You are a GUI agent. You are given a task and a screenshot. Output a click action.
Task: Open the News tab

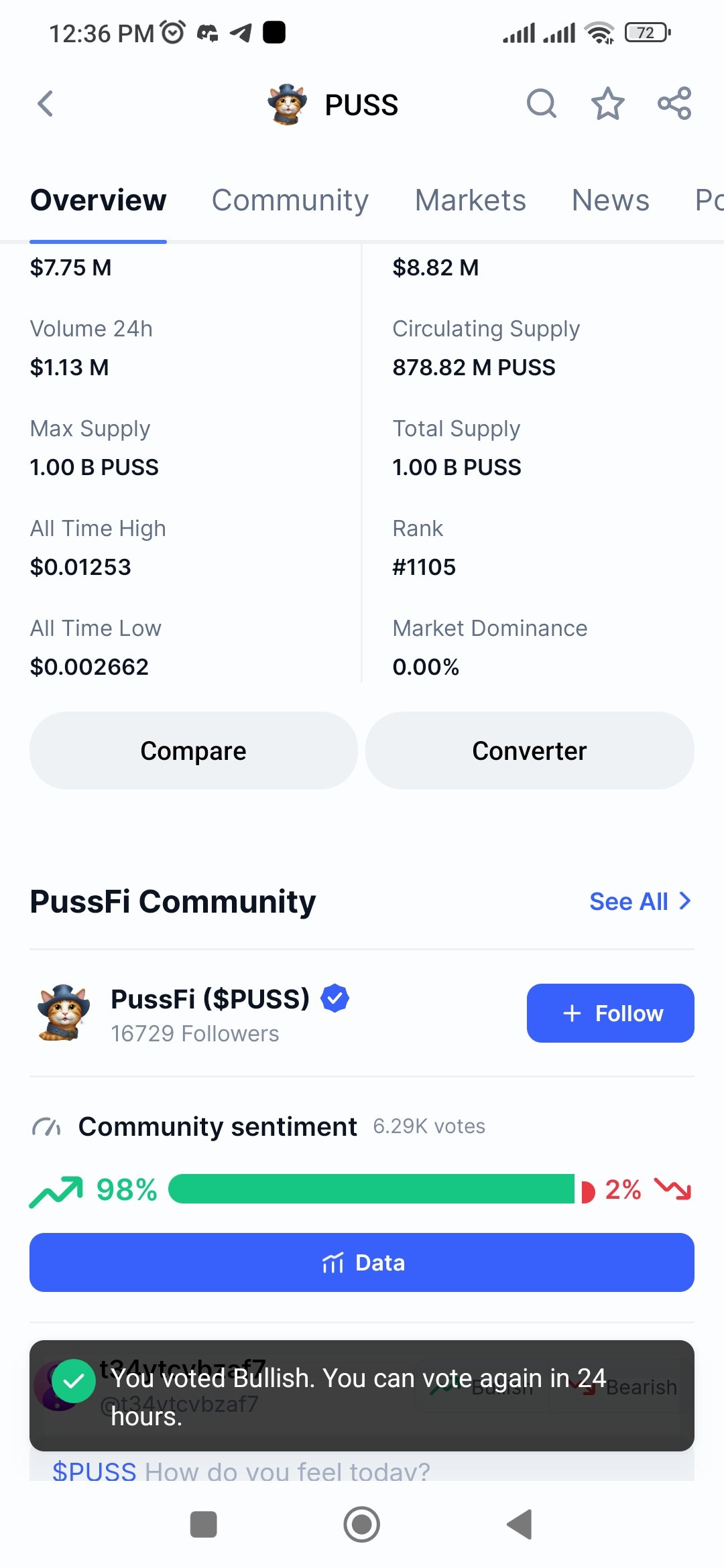click(611, 200)
